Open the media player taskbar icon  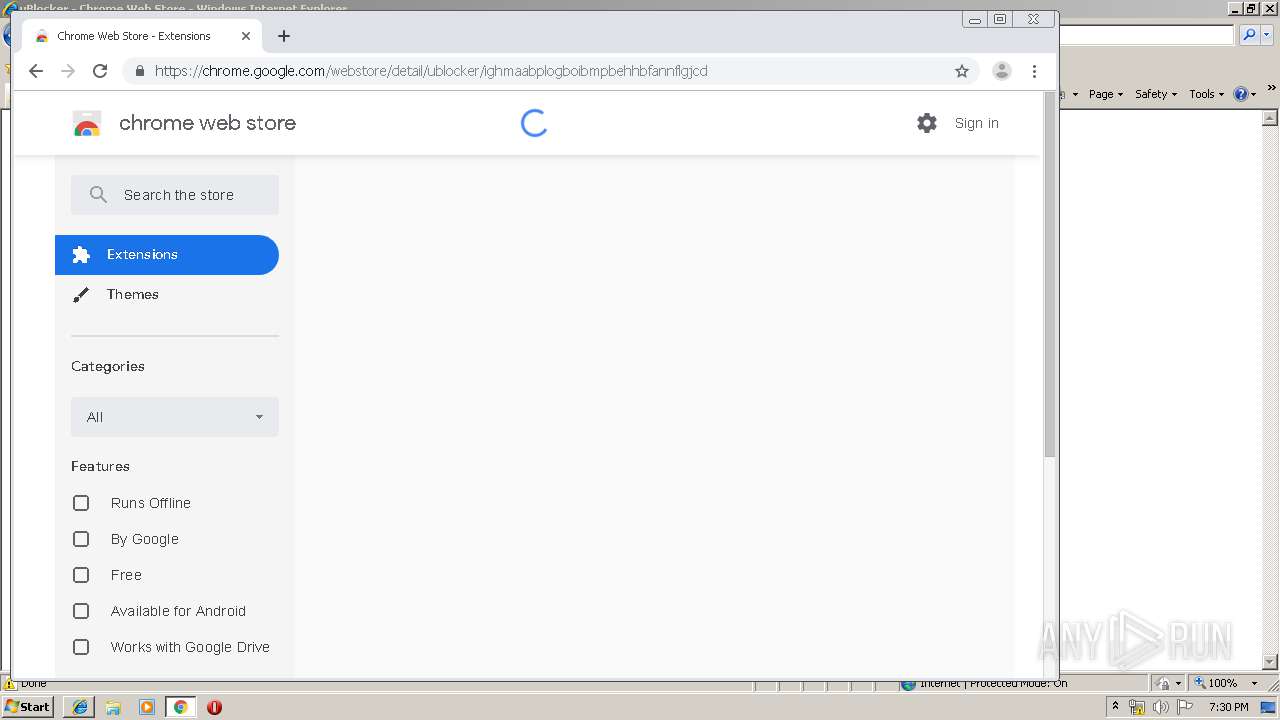[x=147, y=707]
